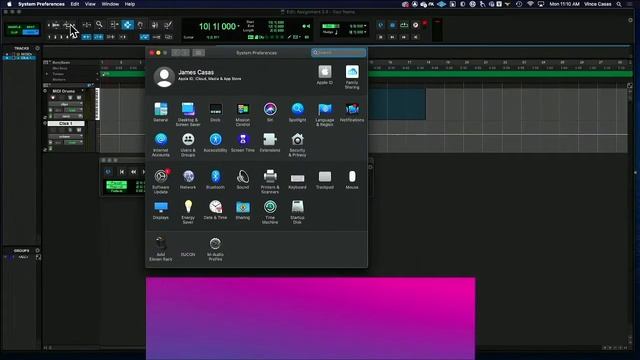Viewport: 640px width, 360px height.
Task: Open the View menu
Action: pos(90,4)
